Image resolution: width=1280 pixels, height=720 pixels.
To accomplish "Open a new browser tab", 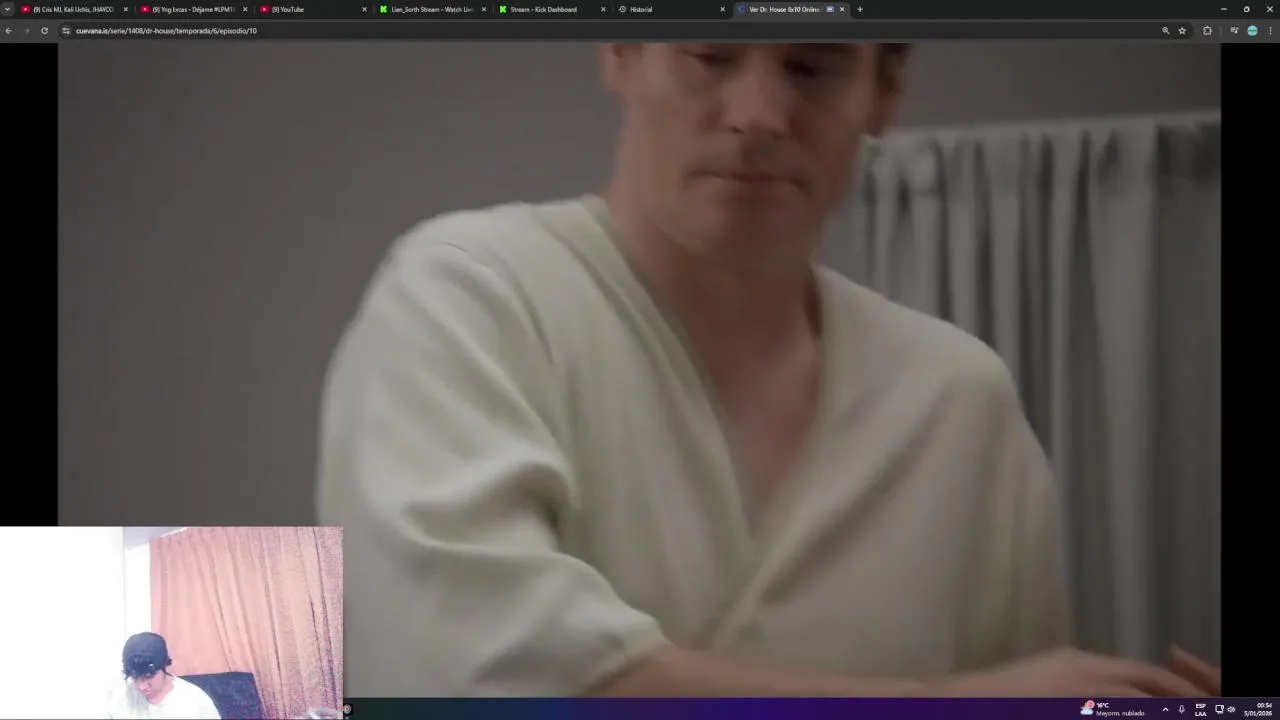I will (x=859, y=9).
